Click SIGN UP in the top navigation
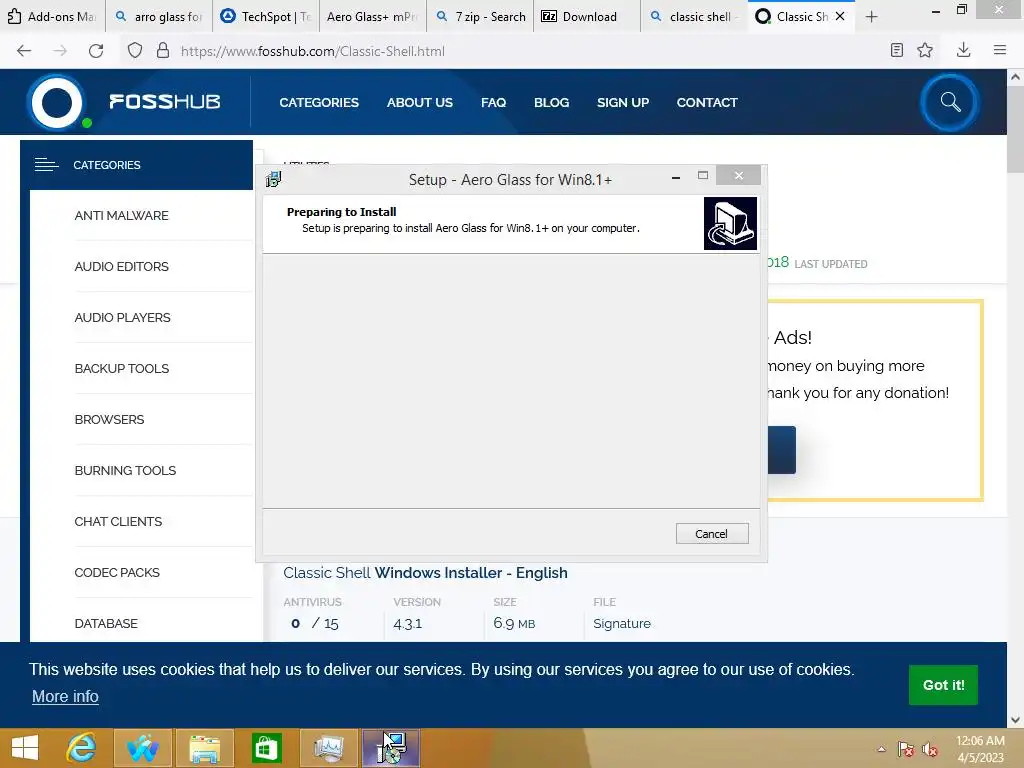This screenshot has width=1024, height=768. pos(622,103)
